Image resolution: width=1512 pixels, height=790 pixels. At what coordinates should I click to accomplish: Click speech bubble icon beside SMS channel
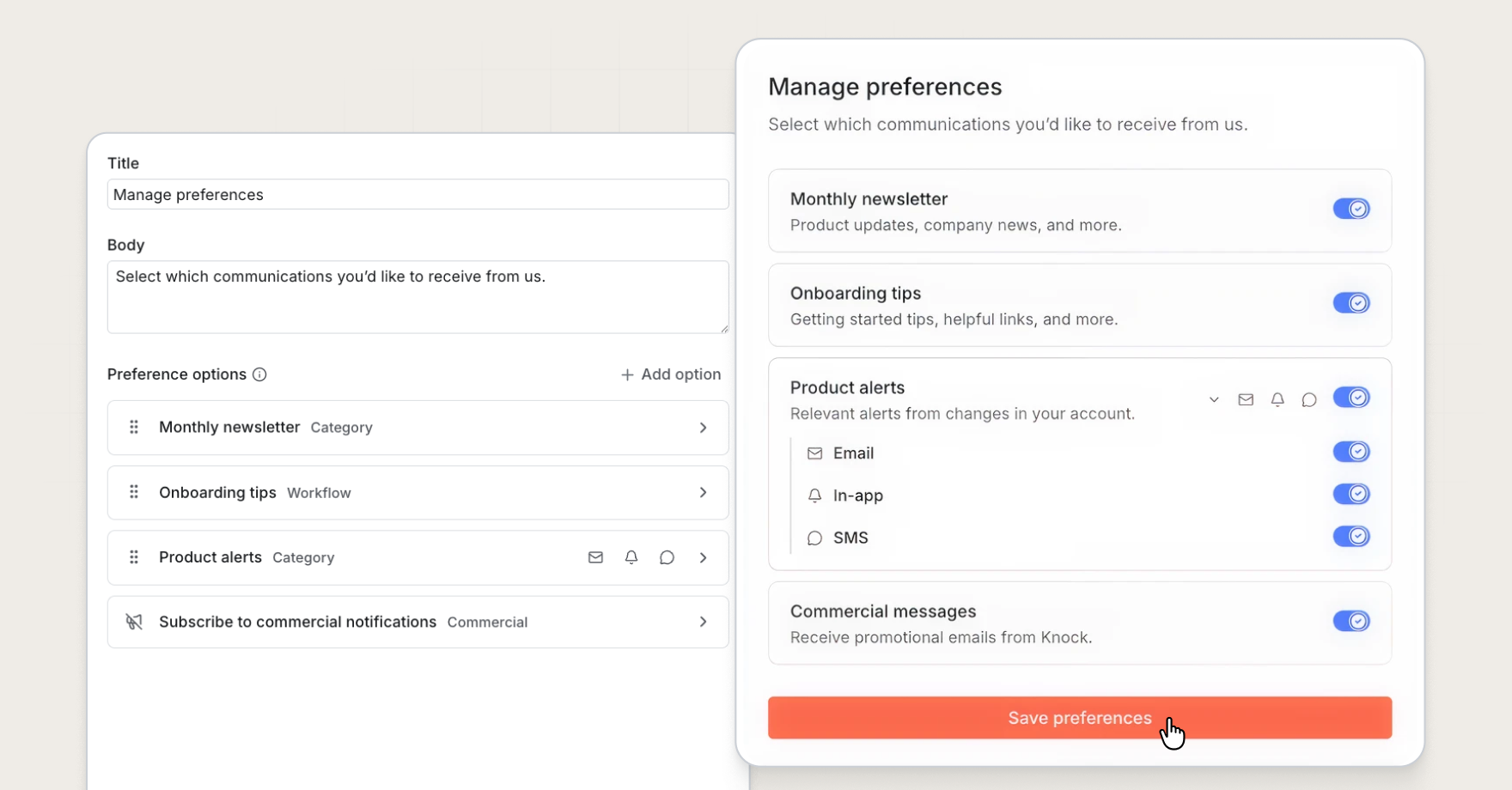[814, 538]
